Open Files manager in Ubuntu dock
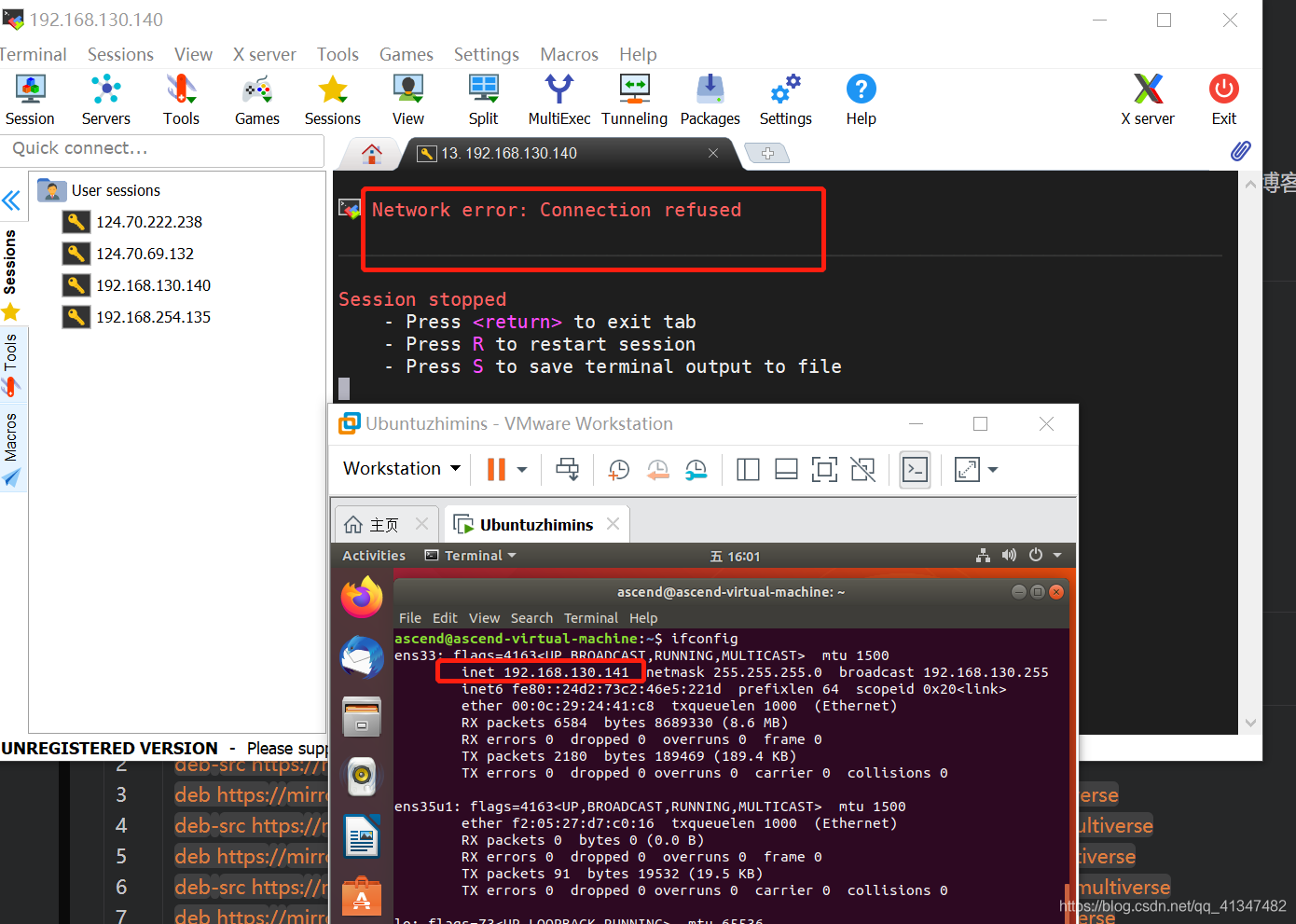Viewport: 1296px width, 924px height. (x=362, y=717)
